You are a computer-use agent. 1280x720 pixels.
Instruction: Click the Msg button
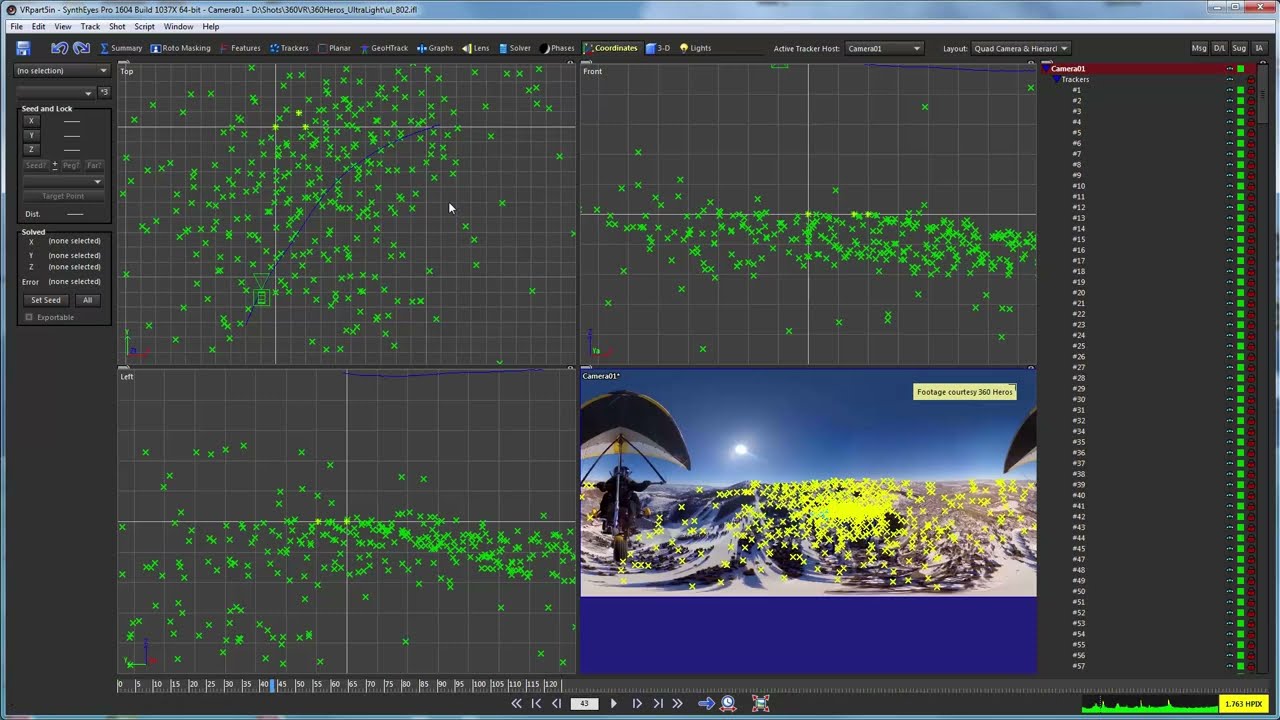tap(1199, 48)
